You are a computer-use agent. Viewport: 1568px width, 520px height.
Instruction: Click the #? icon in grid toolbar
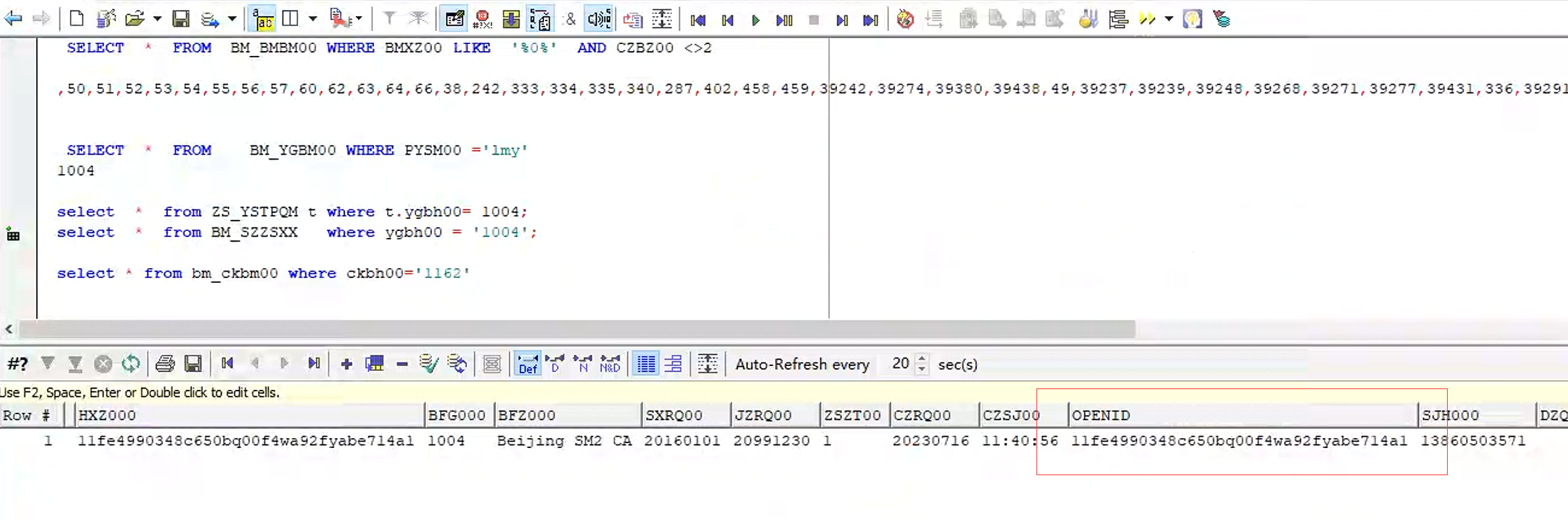coord(17,364)
